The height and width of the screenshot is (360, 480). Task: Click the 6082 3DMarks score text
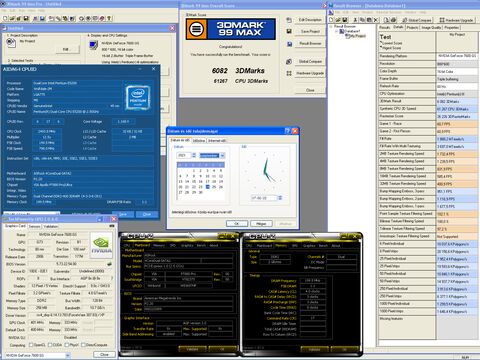238,71
